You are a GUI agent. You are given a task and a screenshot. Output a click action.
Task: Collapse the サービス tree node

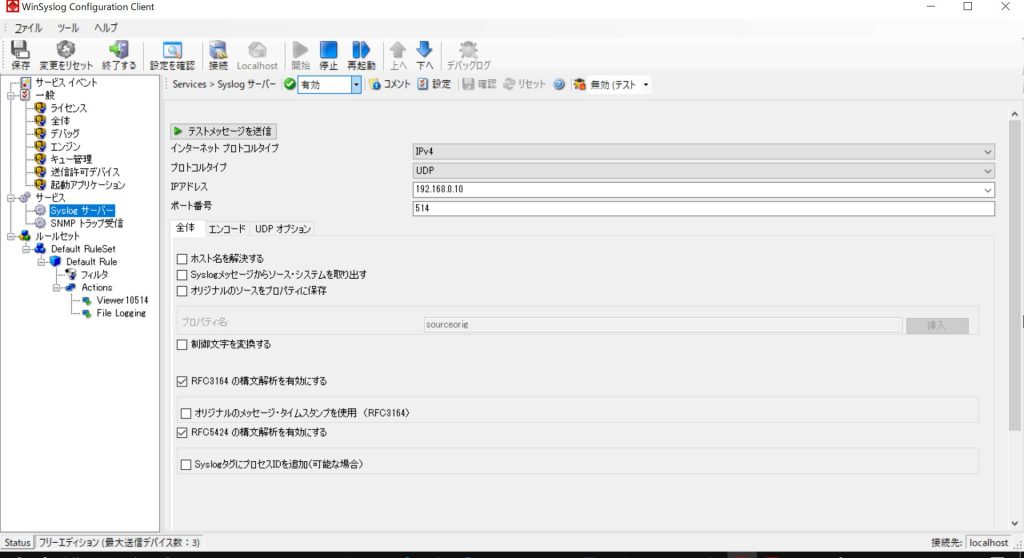pos(11,197)
